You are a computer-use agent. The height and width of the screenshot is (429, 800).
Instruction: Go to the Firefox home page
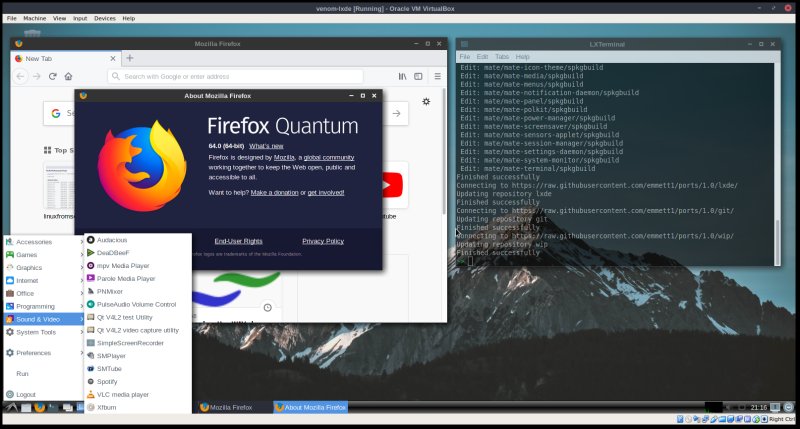tap(68, 77)
